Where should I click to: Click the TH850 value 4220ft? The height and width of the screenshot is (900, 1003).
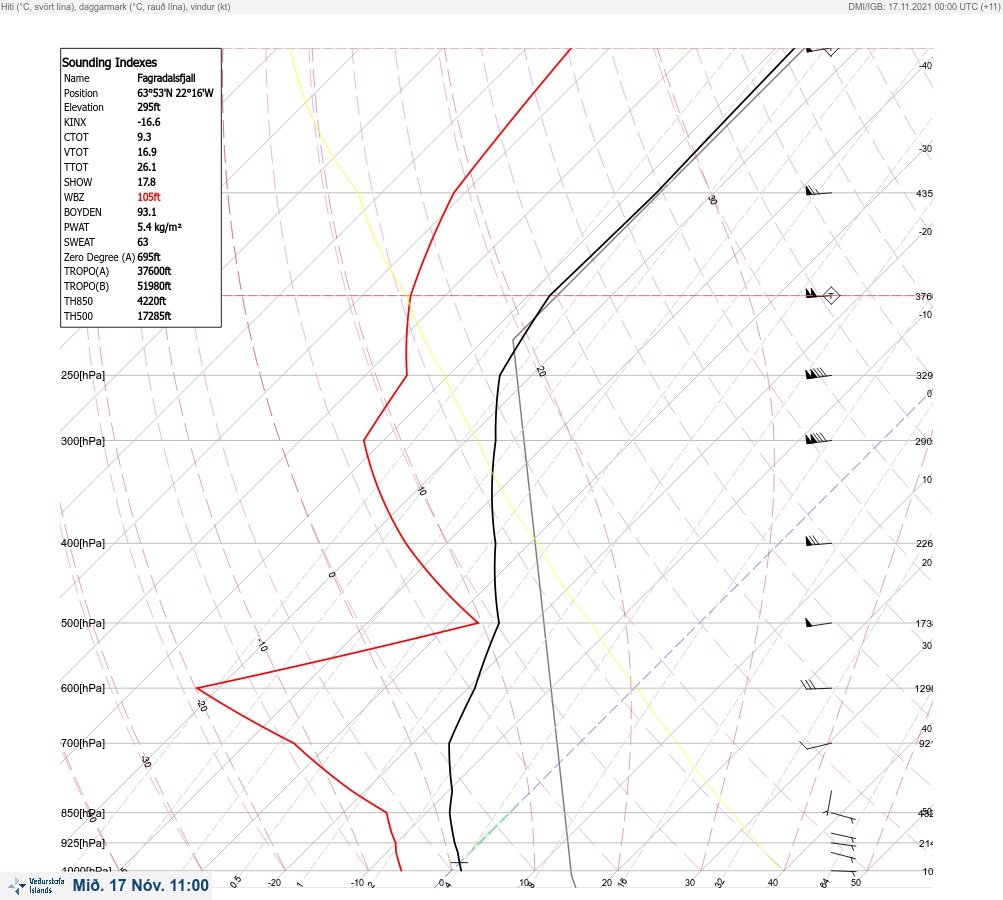(152, 301)
